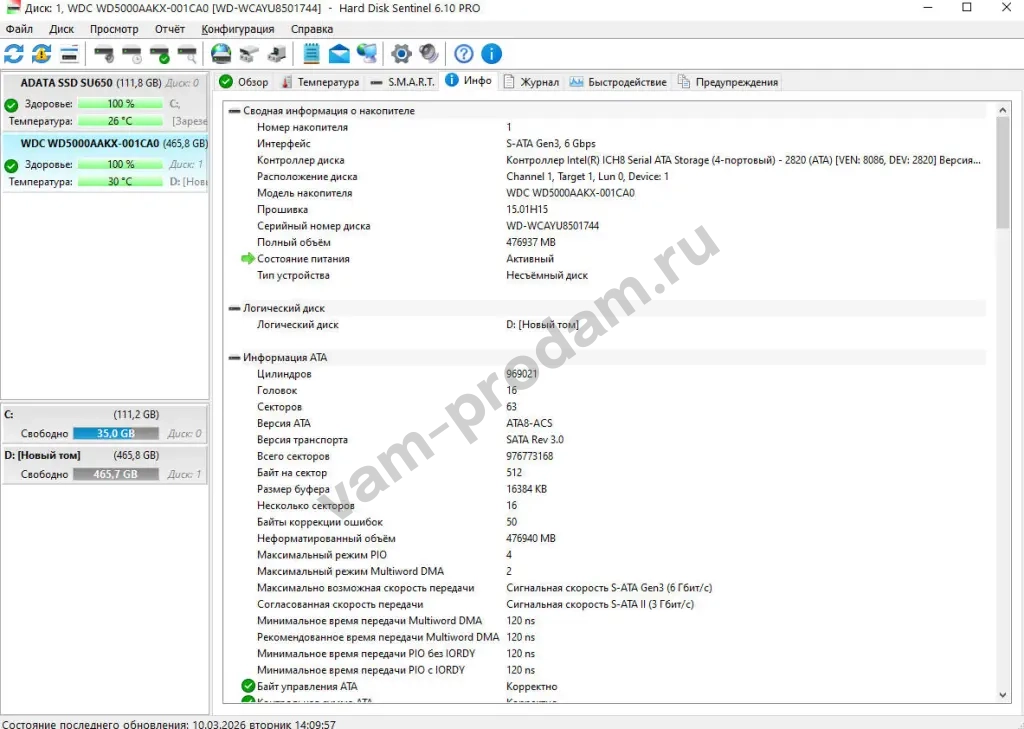The image size is (1024, 729).
Task: Click the refresh icon with yellow warning sign
Action: (41, 54)
